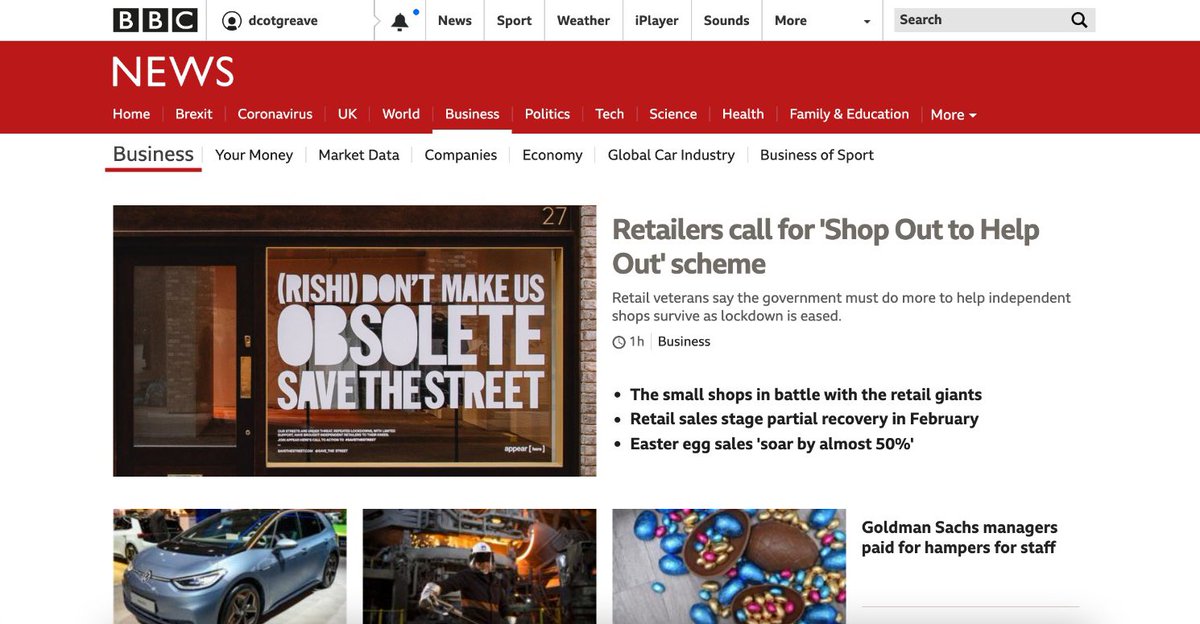
Task: Open Retailers call for 'Shop Out' headline
Action: click(x=825, y=246)
